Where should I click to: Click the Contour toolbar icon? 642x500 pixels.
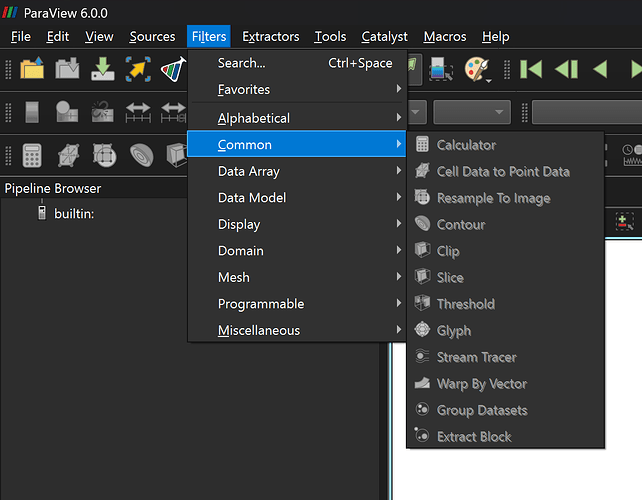(142, 156)
